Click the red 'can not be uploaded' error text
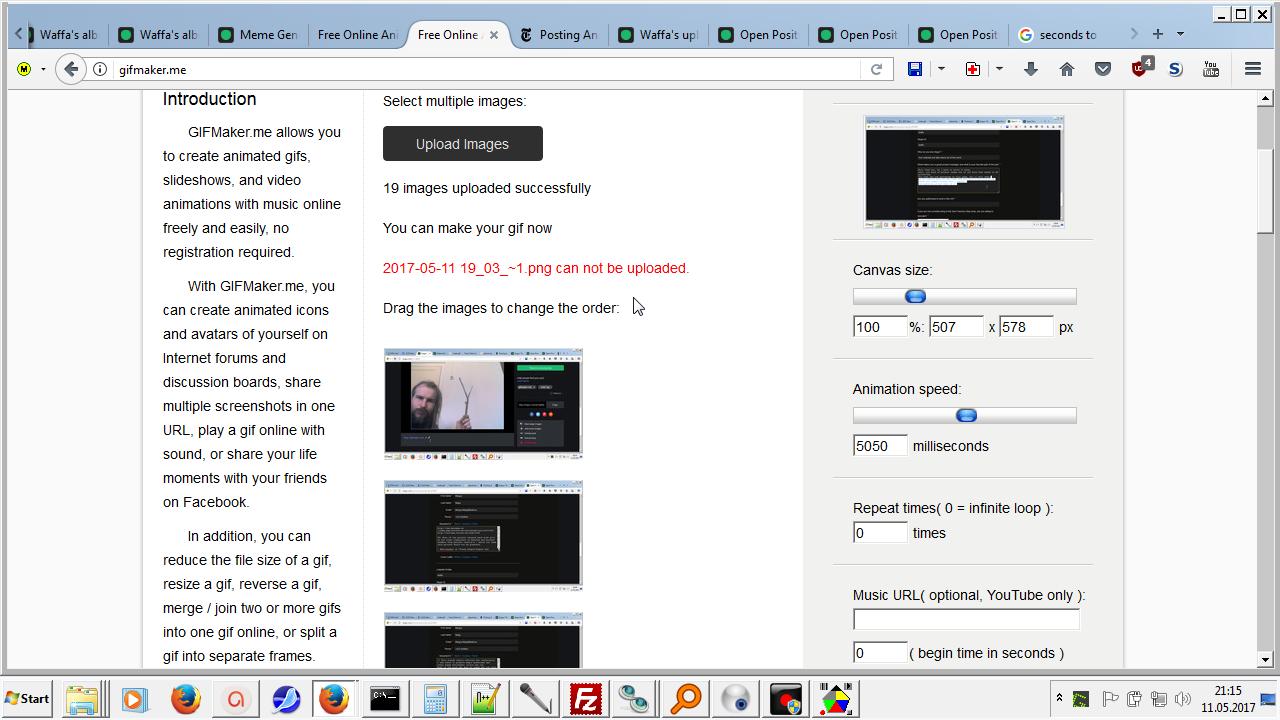Image resolution: width=1280 pixels, height=720 pixels. [x=536, y=268]
